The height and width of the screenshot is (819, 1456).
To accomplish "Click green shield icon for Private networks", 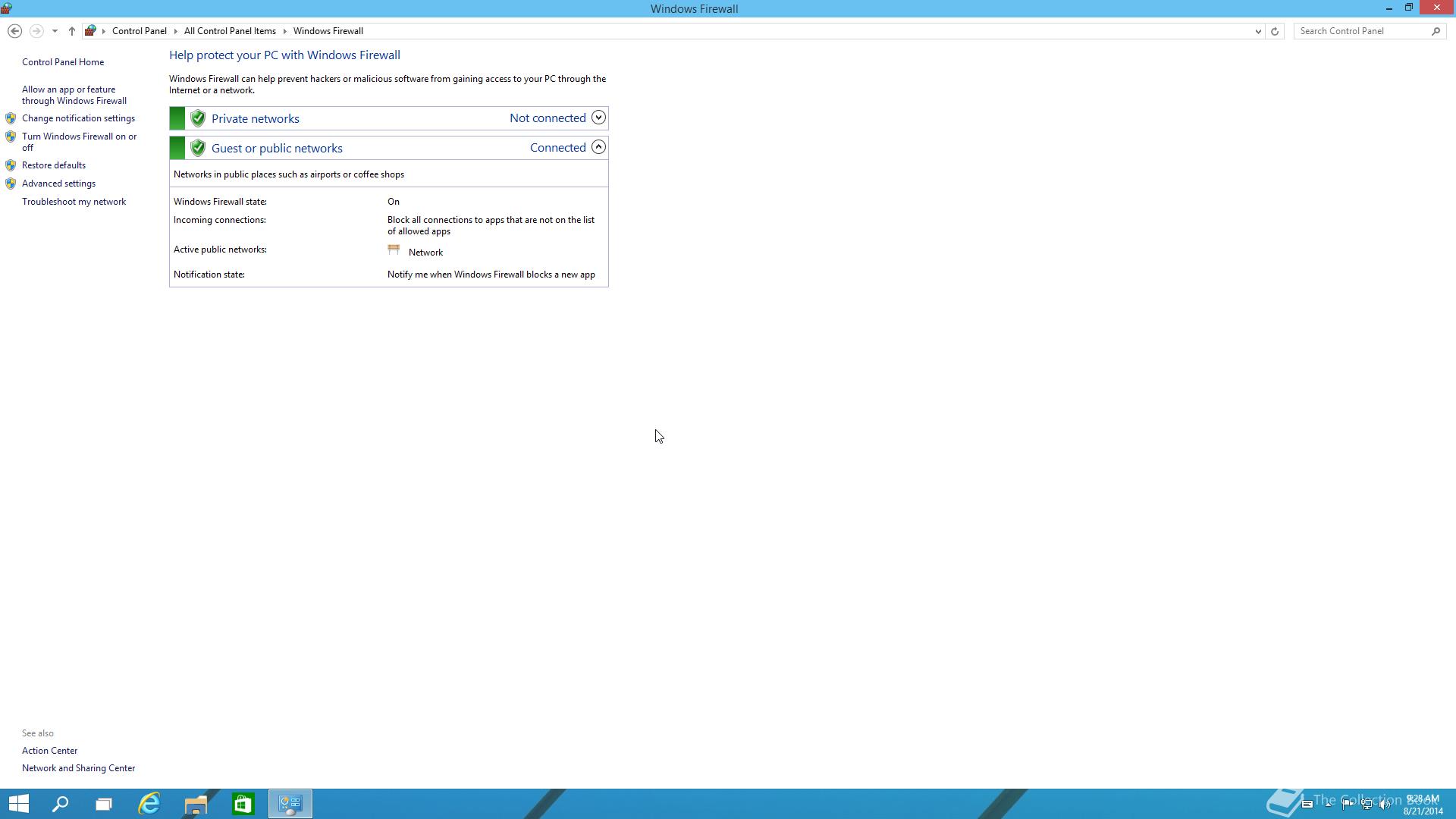I will 198,118.
